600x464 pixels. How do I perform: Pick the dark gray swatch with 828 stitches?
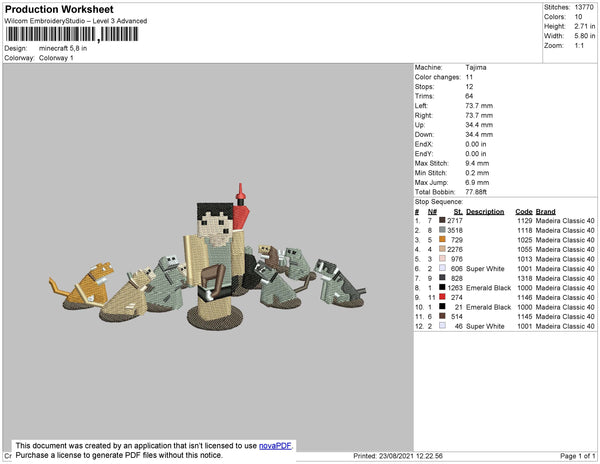(x=442, y=278)
